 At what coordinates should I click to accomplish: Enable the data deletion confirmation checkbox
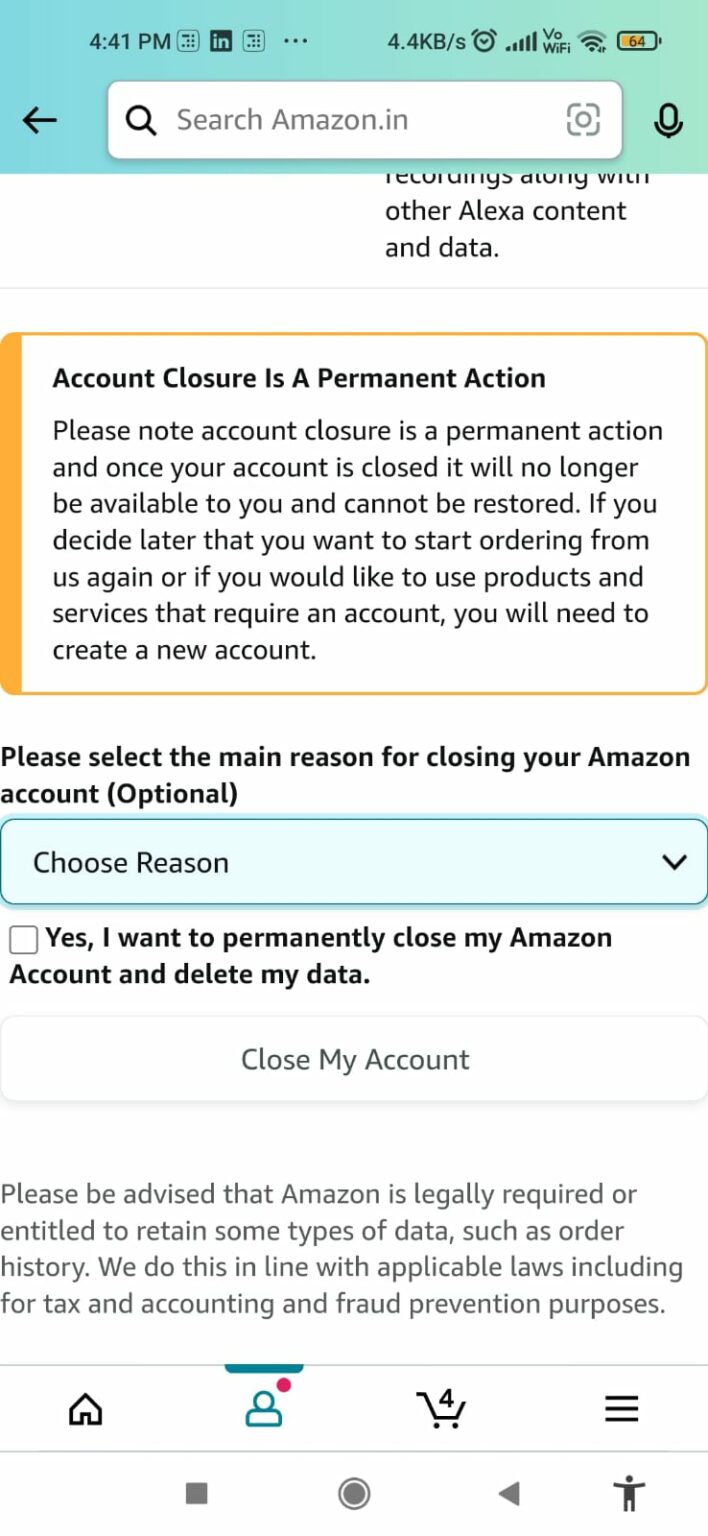[22, 938]
